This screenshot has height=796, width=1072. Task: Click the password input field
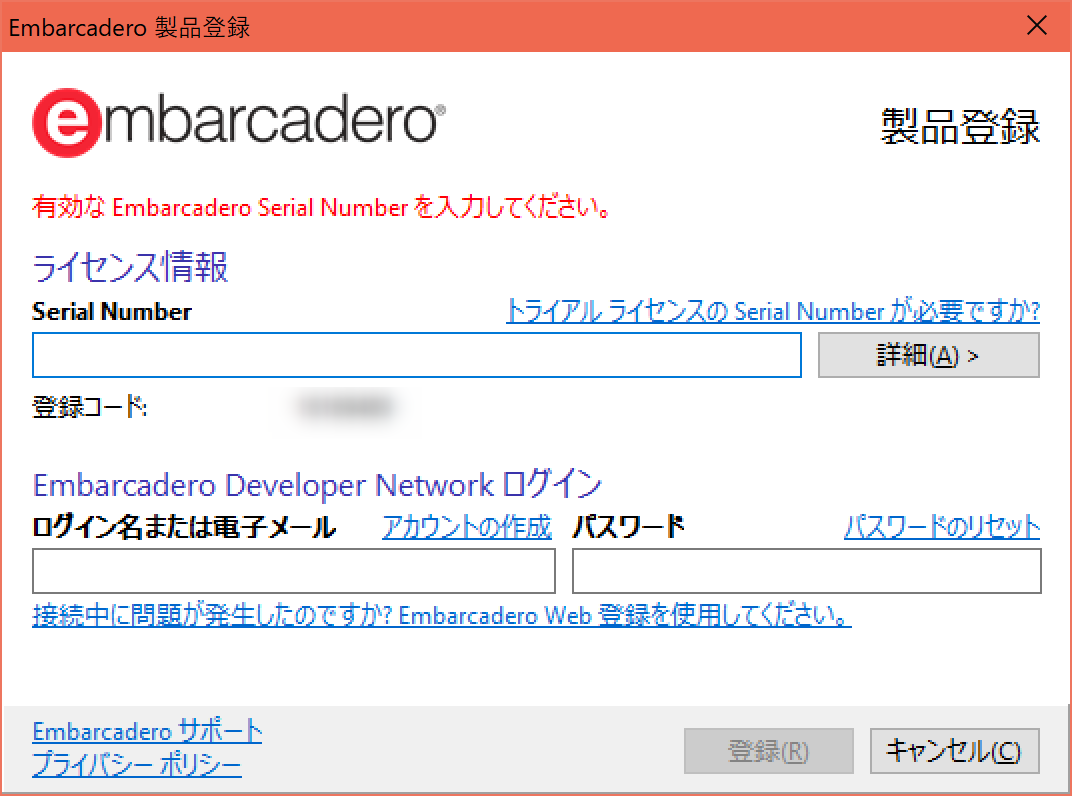pos(806,570)
